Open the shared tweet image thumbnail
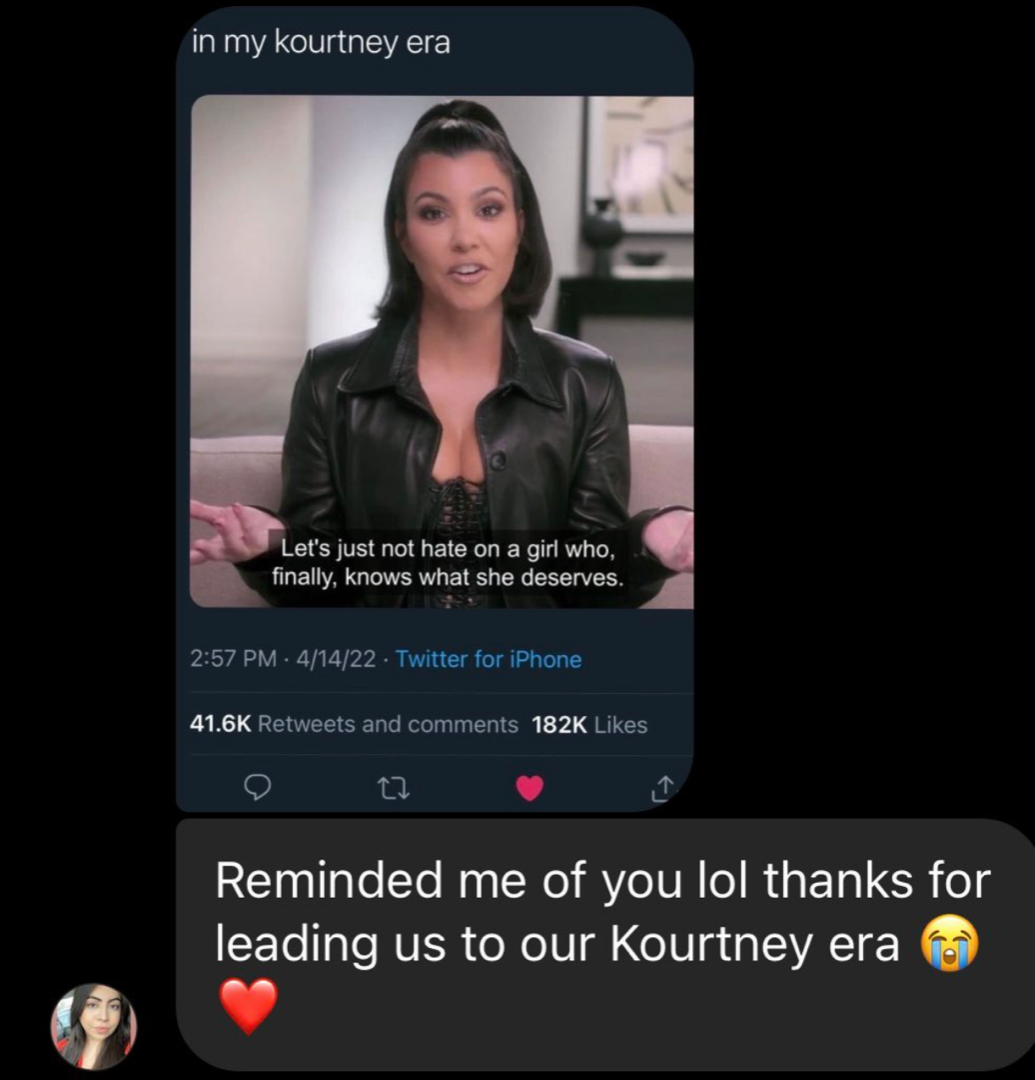This screenshot has width=1035, height=1080. tap(441, 351)
